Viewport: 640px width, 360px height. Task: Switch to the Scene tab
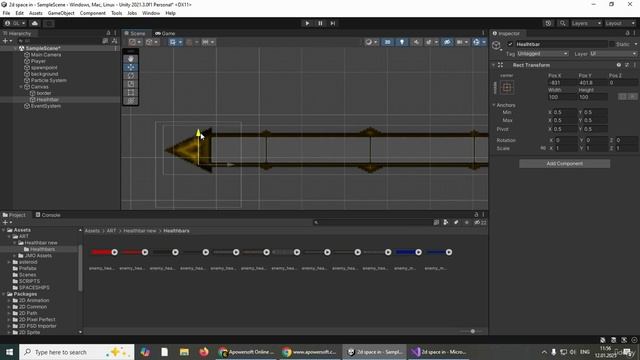click(136, 33)
